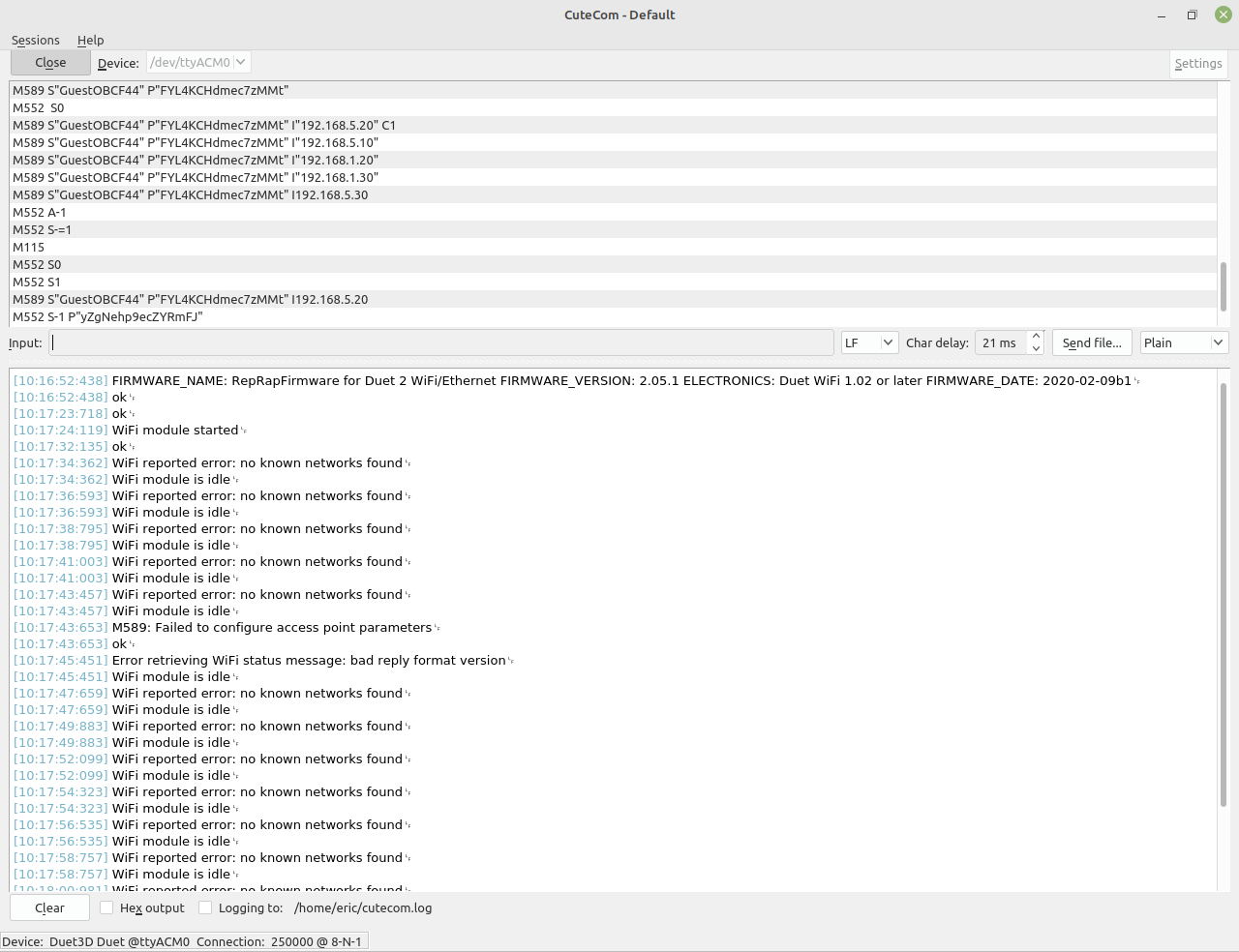Close the CuteCom window

(x=1224, y=15)
